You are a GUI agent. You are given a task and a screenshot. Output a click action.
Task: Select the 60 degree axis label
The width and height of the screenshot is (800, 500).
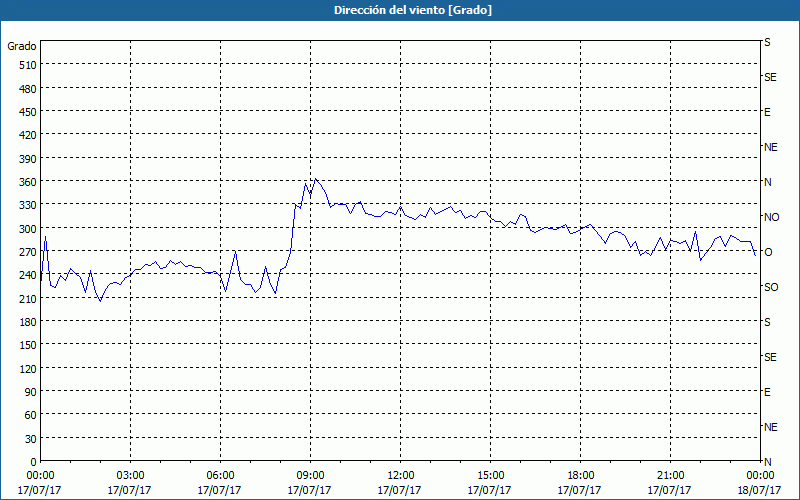[31, 416]
